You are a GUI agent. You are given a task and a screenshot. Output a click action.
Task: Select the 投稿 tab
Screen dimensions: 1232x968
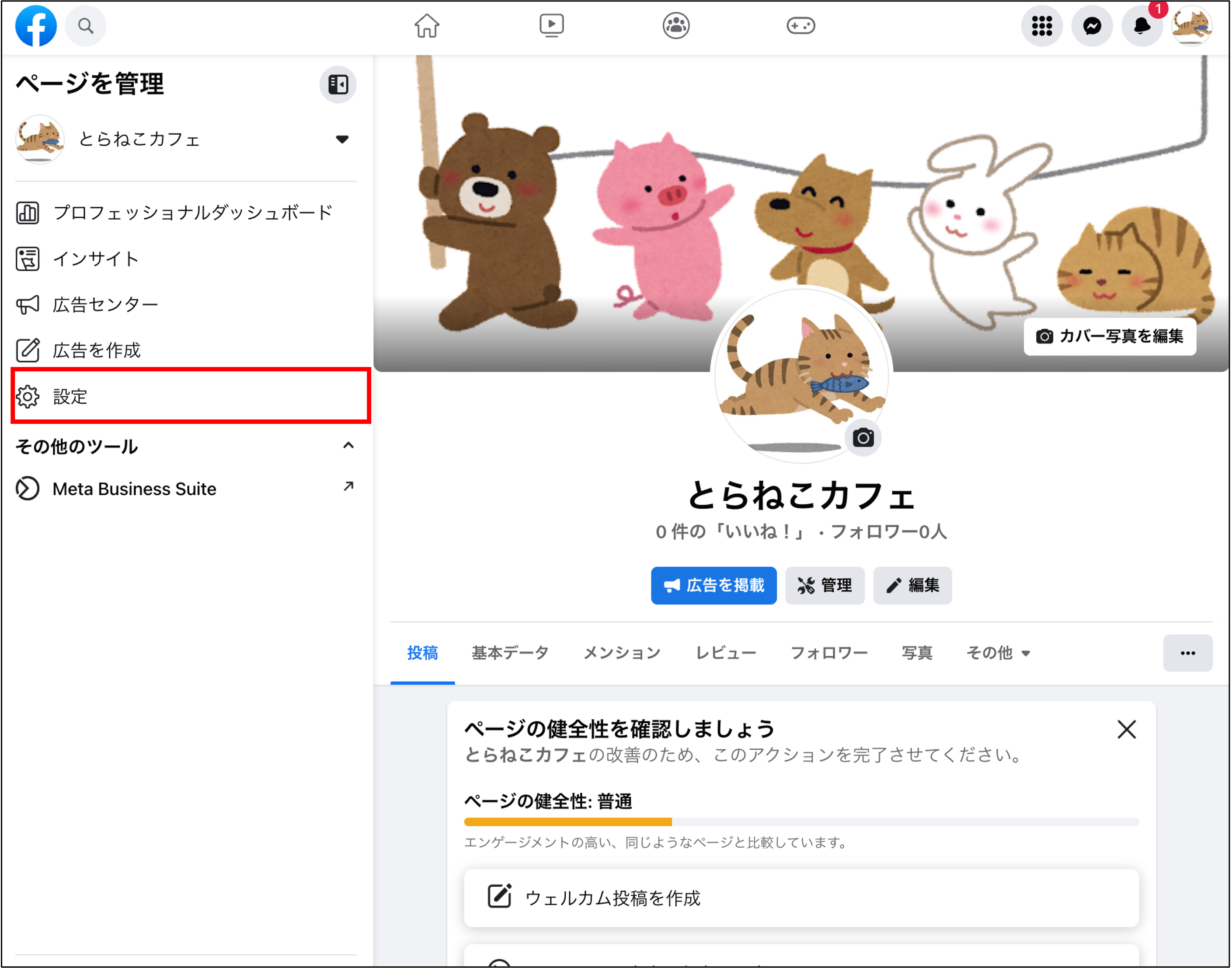click(423, 653)
